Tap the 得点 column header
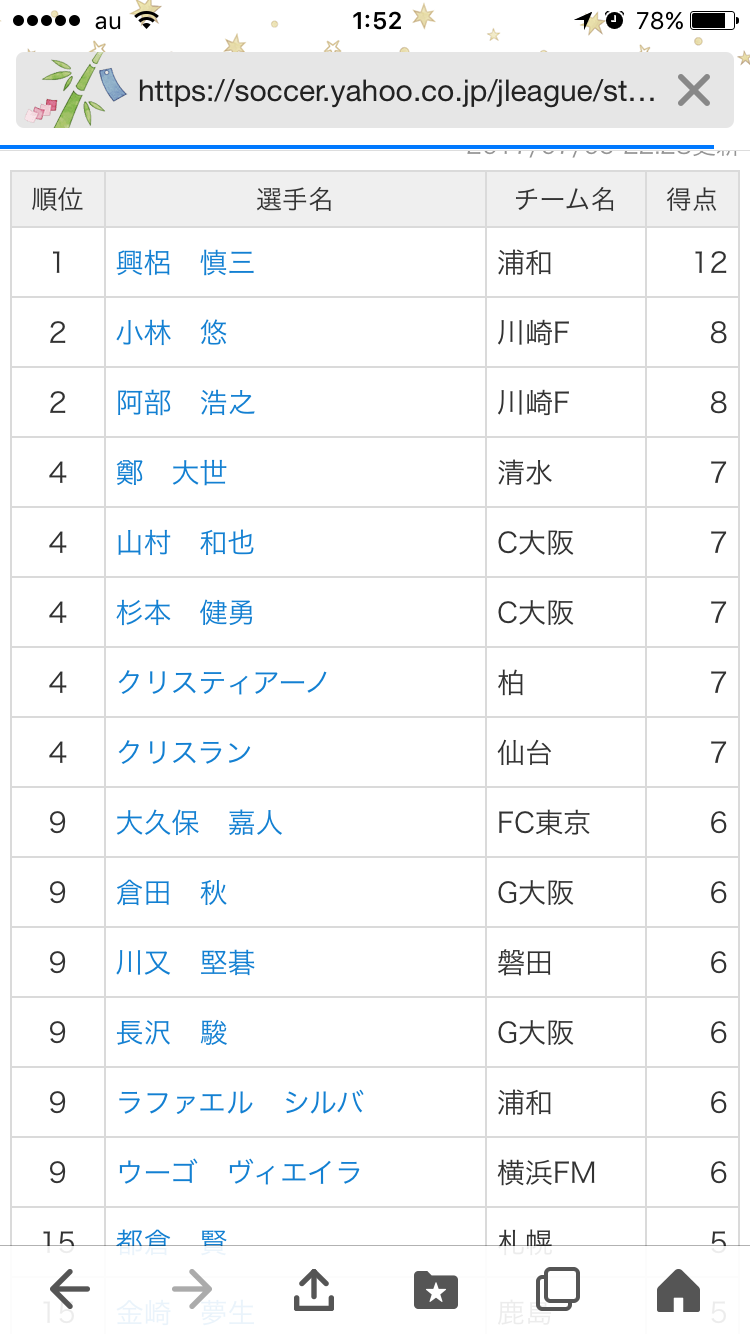Viewport: 750px width, 1334px height. point(692,199)
